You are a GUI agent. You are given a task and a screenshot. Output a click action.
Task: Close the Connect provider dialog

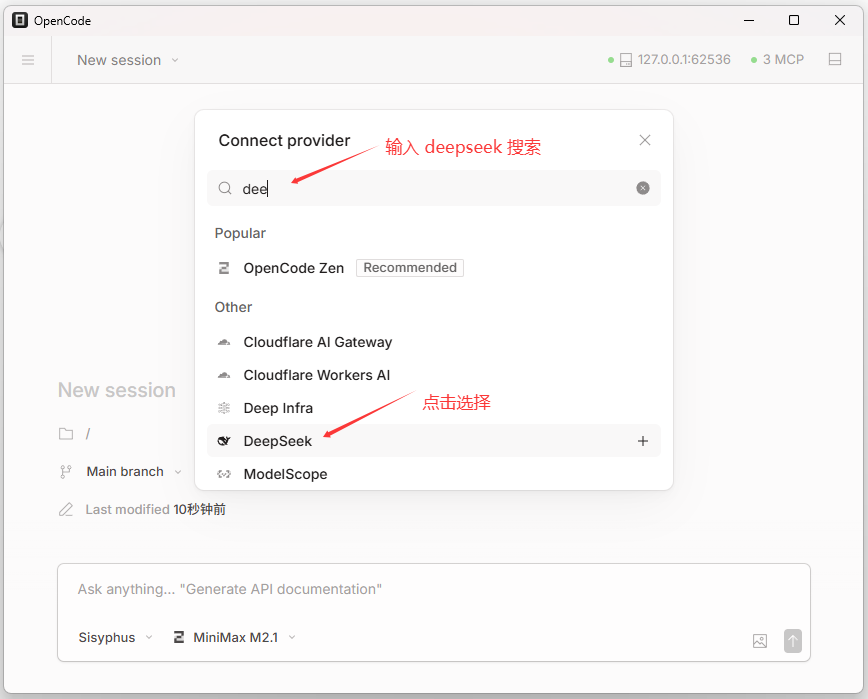tap(645, 140)
